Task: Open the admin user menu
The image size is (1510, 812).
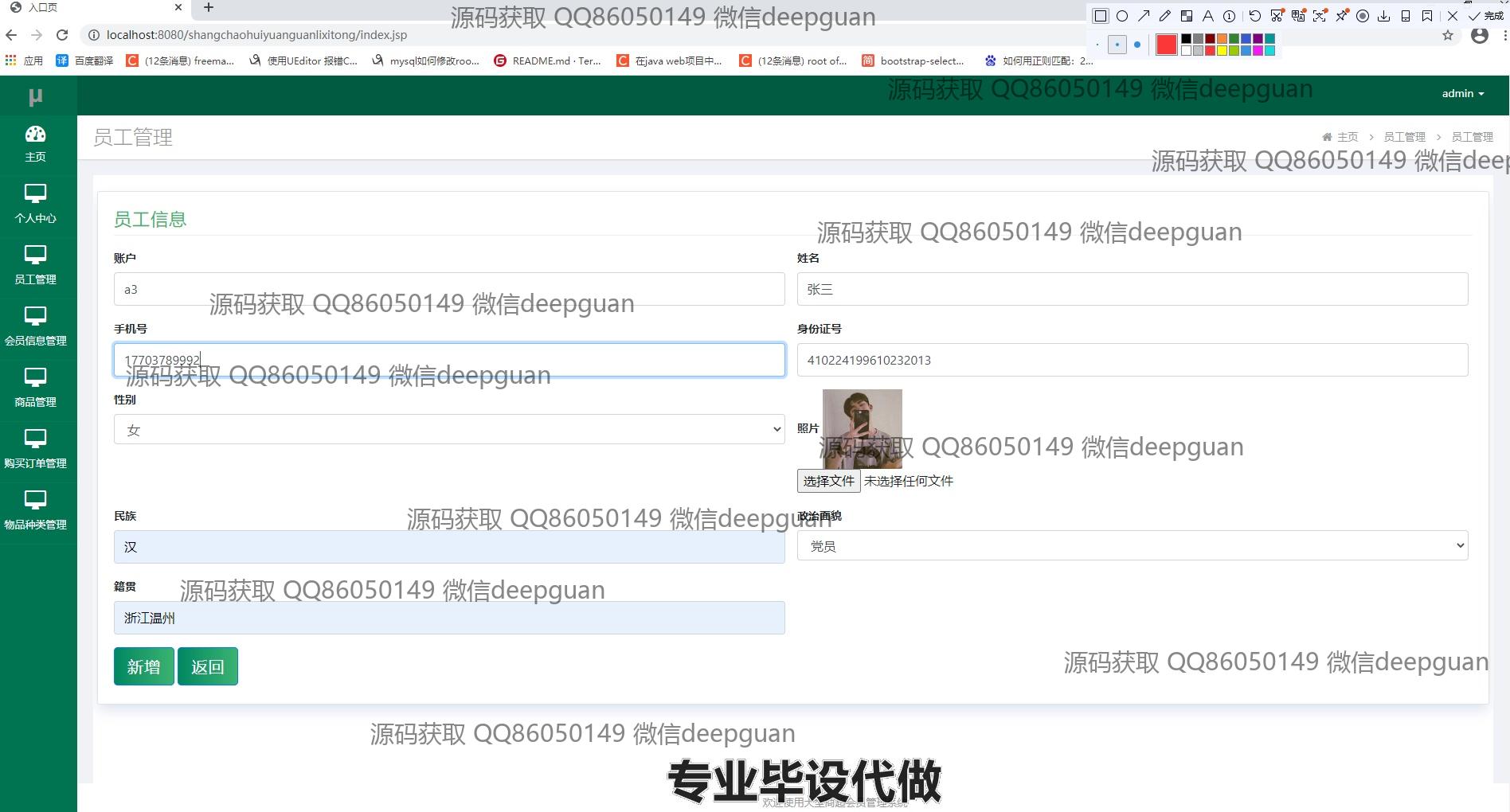Action: 1462,94
